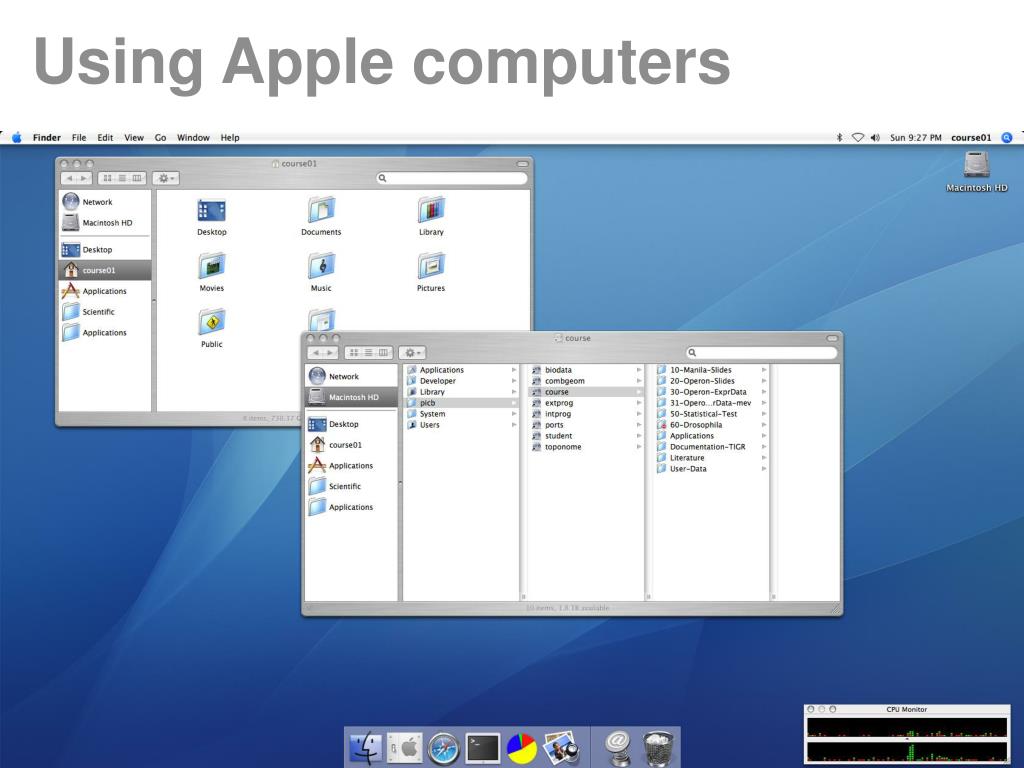Select course01 home in course window sidebar
The width and height of the screenshot is (1024, 768).
coord(351,445)
